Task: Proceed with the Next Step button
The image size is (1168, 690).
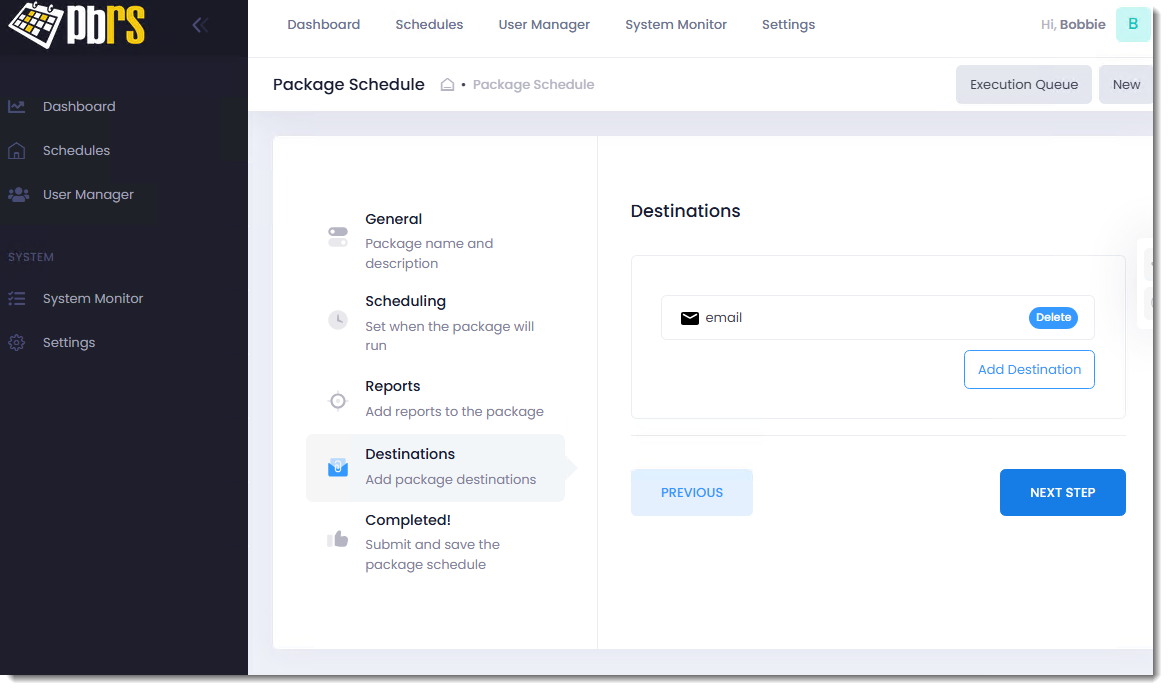Action: click(x=1062, y=492)
